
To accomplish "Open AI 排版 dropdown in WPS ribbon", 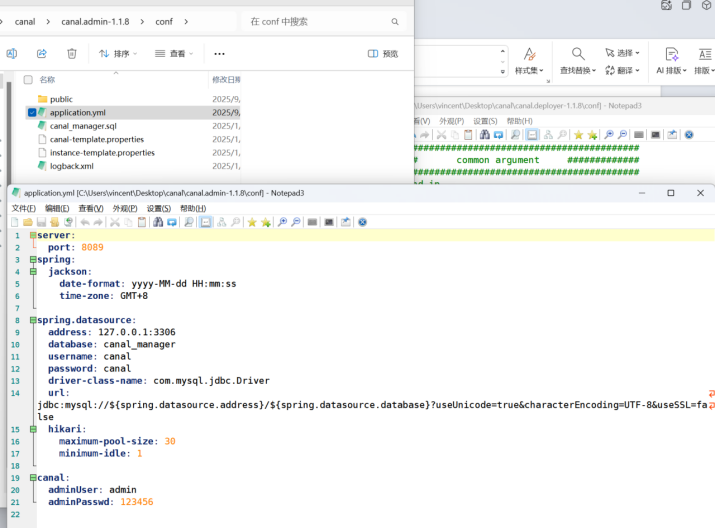I will (671, 61).
